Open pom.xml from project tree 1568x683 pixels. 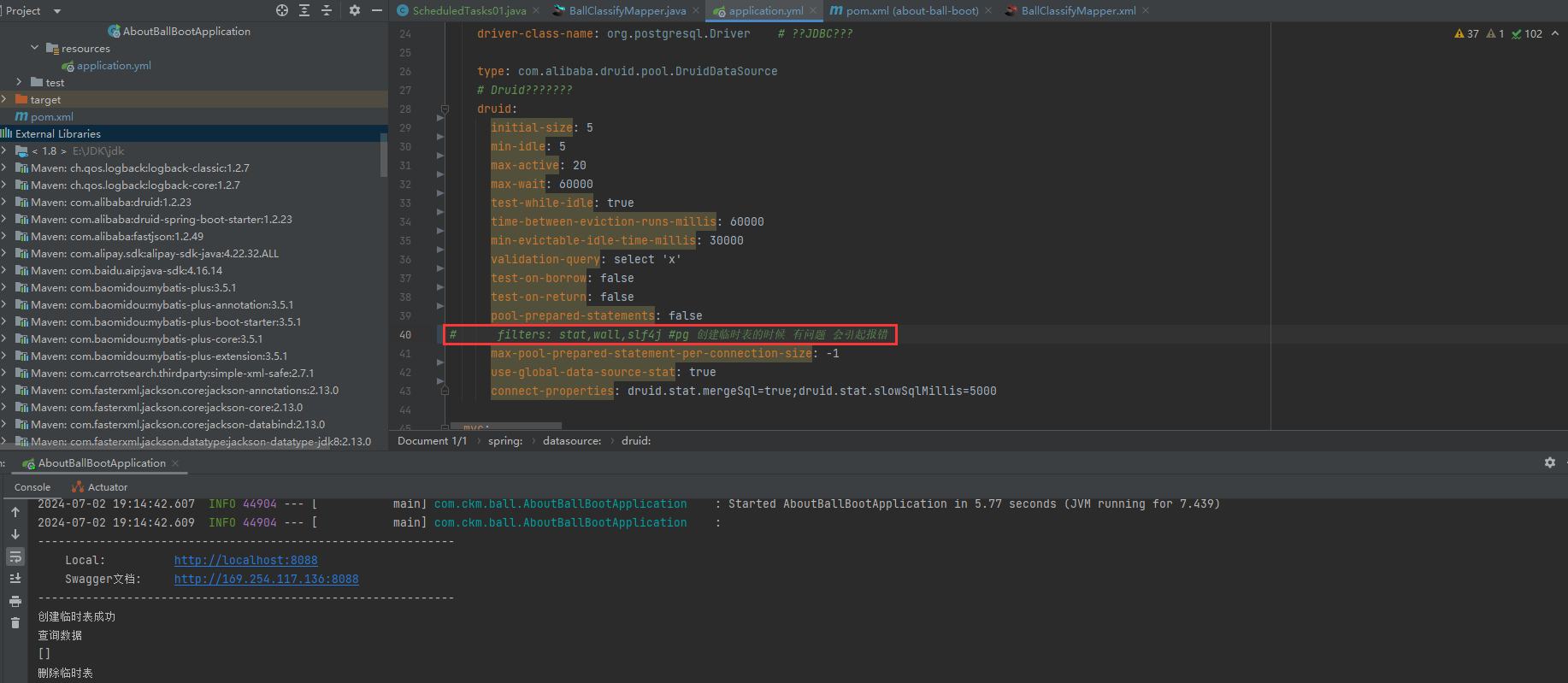(51, 117)
